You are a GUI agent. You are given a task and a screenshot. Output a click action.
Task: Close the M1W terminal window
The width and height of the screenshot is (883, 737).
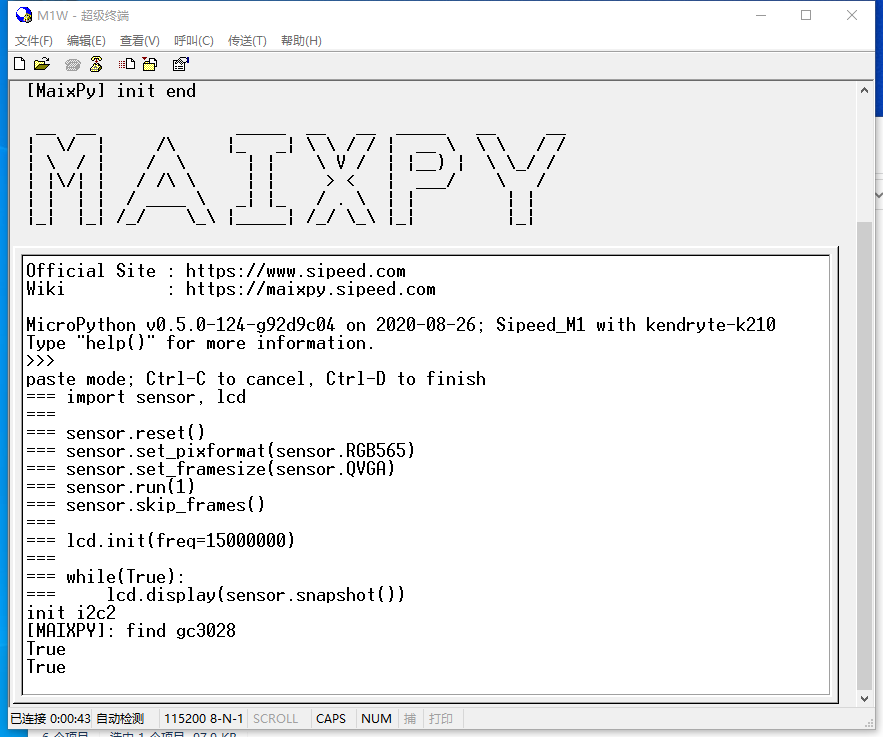pyautogui.click(x=852, y=15)
